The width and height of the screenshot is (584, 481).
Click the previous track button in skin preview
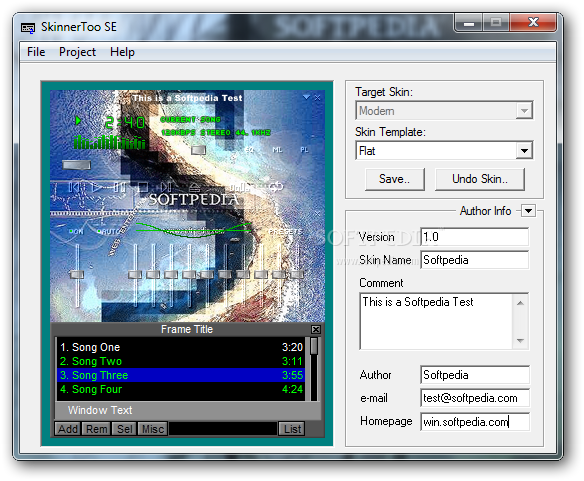74,187
